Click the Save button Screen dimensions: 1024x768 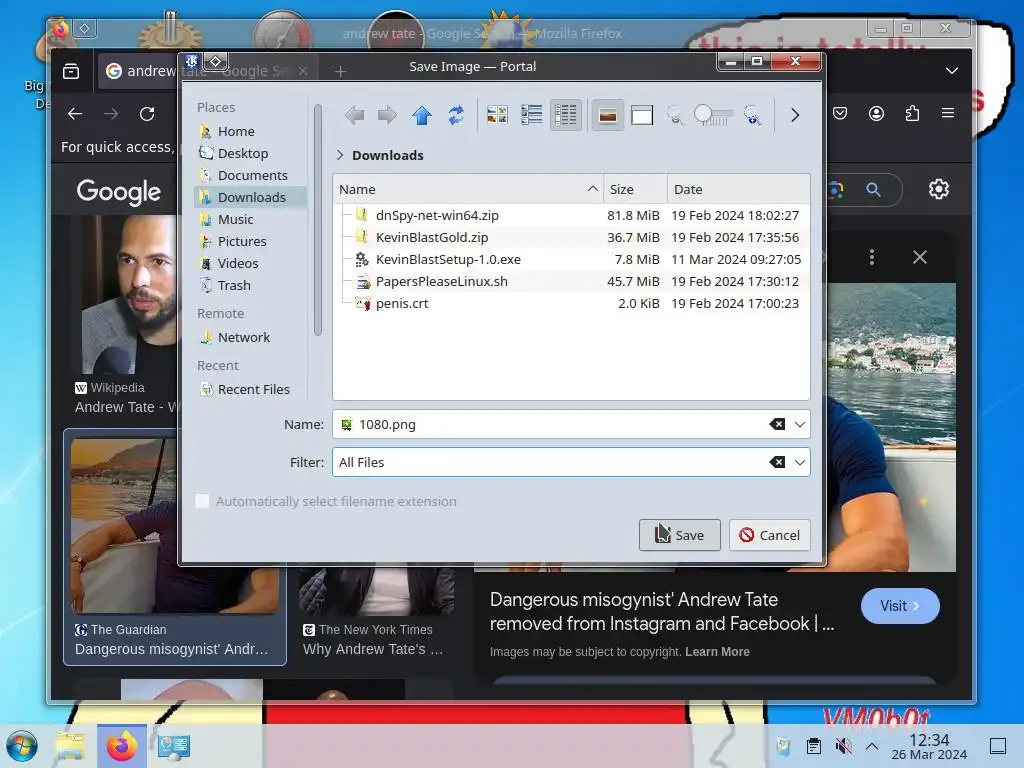[x=679, y=536]
